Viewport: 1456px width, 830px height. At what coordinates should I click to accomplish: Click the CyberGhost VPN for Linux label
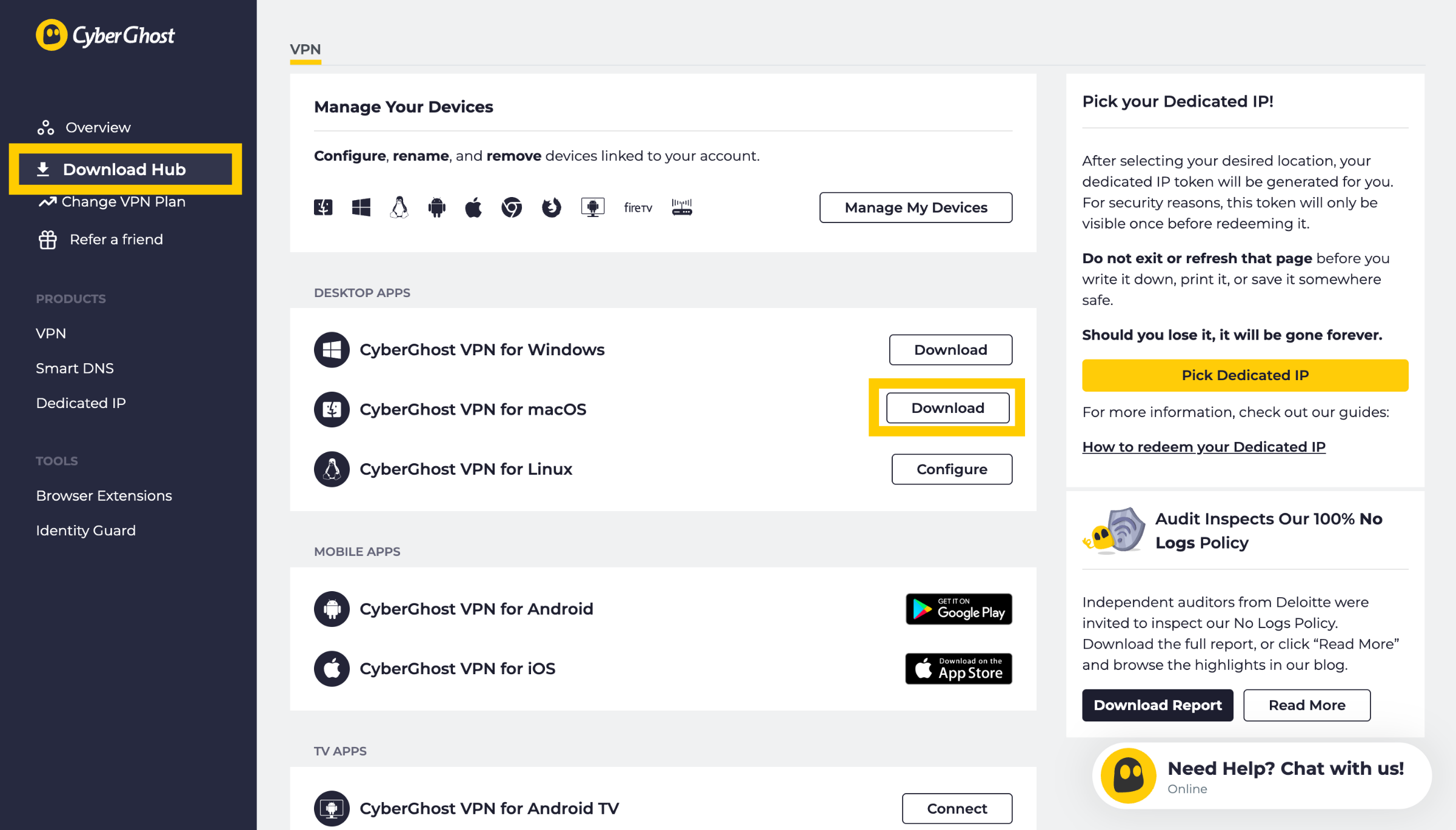click(466, 469)
